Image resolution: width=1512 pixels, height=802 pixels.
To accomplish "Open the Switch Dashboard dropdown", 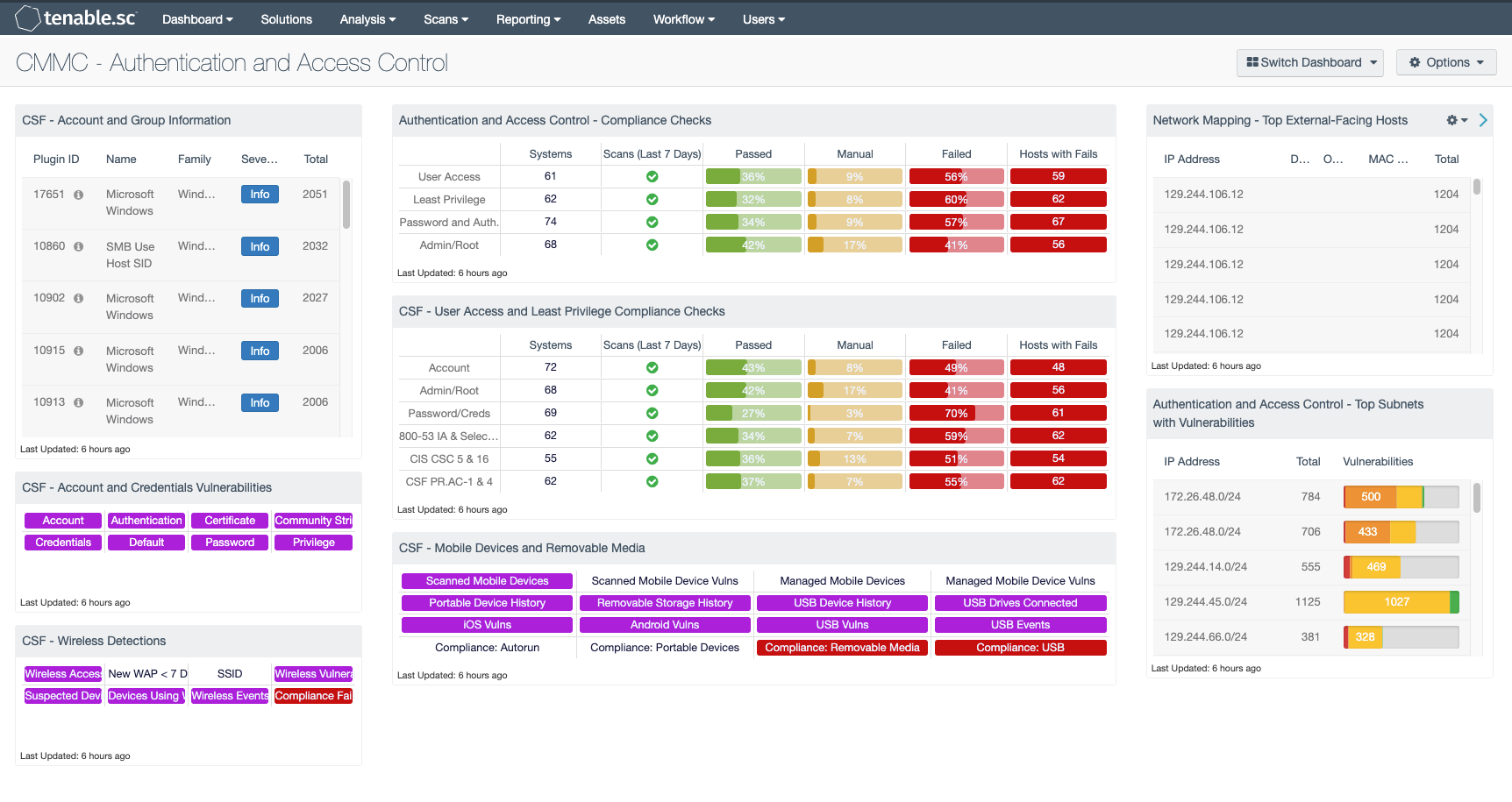I will (1310, 62).
